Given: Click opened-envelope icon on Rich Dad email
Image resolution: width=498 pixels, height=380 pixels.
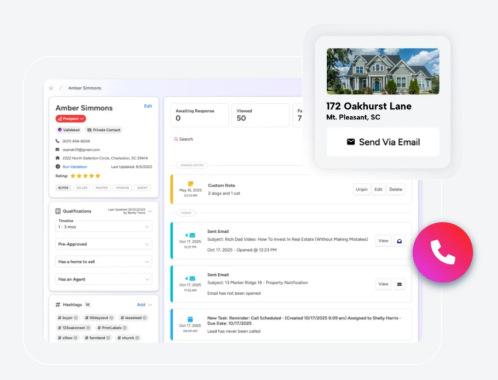Looking at the screenshot, I should pyautogui.click(x=399, y=241).
